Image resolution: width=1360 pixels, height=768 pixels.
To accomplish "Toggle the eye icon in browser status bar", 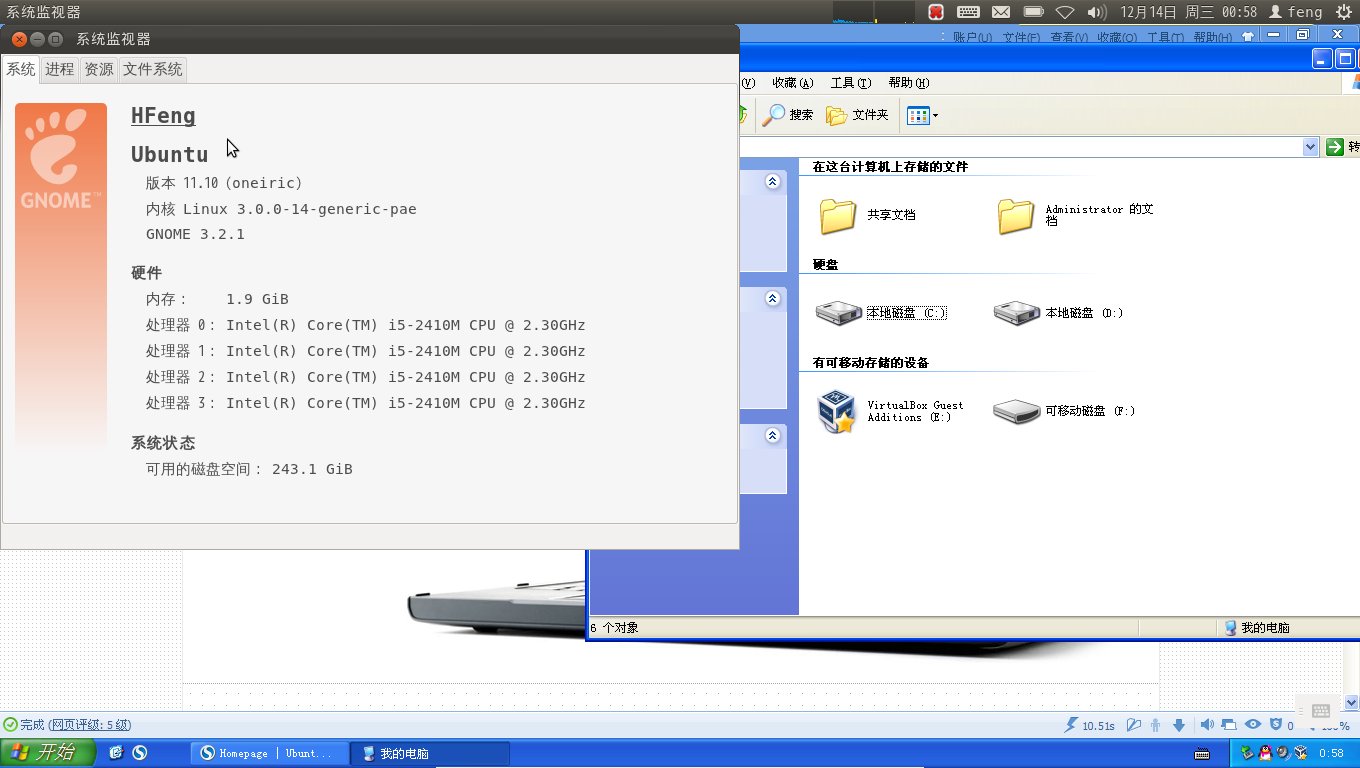I will [x=1253, y=726].
